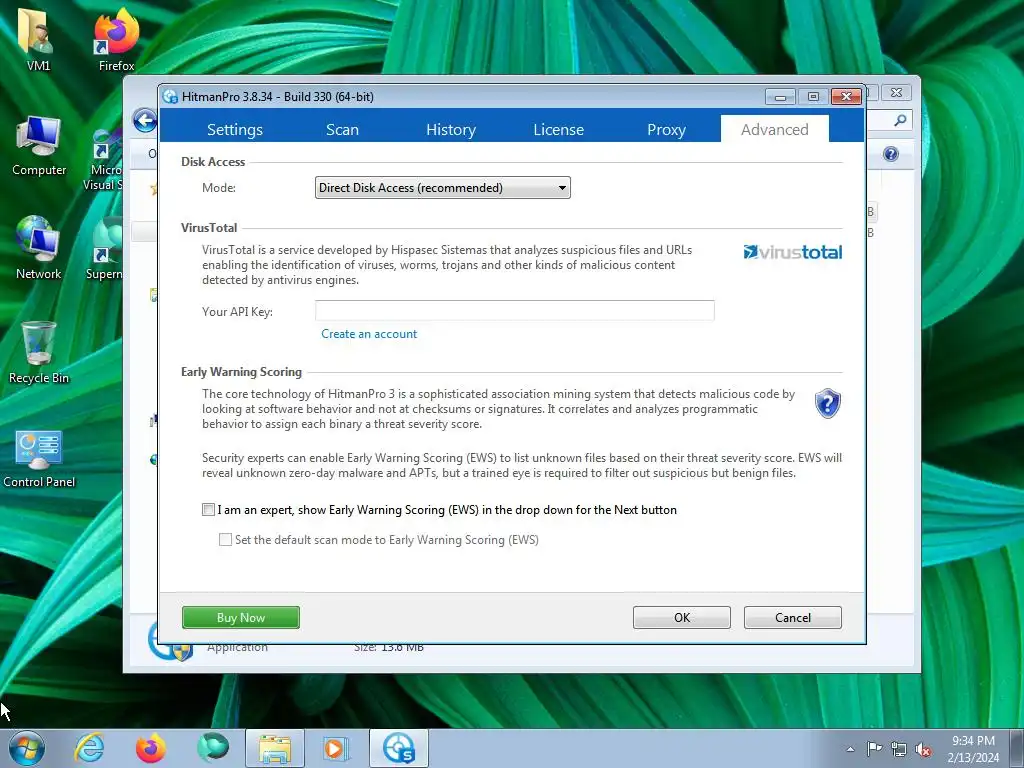Close the HitmanPro settings window
This screenshot has width=1024, height=768.
coord(846,97)
